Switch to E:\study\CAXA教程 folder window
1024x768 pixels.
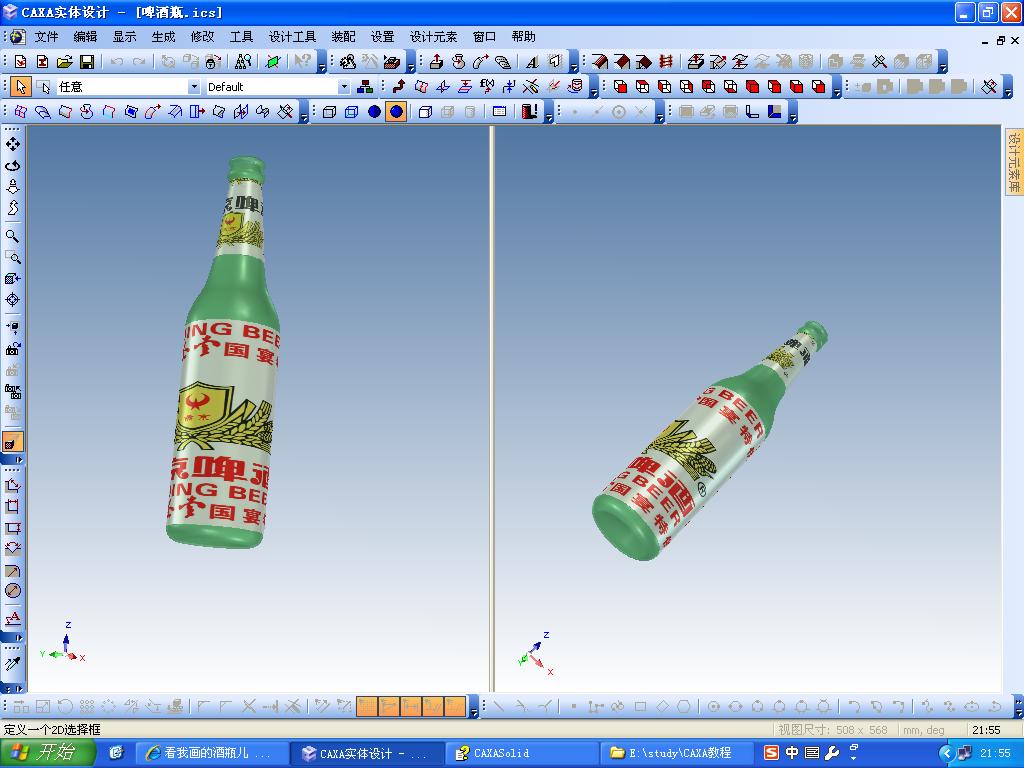[x=677, y=753]
